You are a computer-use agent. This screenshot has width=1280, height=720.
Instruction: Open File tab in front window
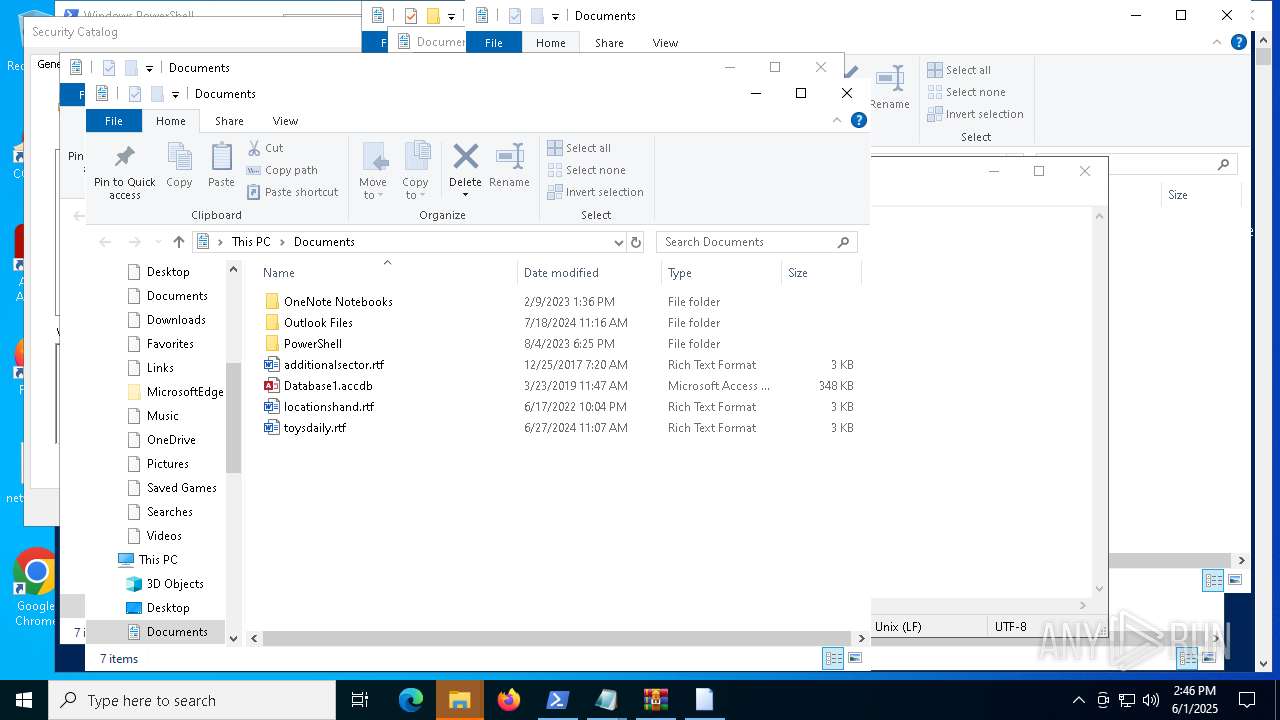click(114, 121)
